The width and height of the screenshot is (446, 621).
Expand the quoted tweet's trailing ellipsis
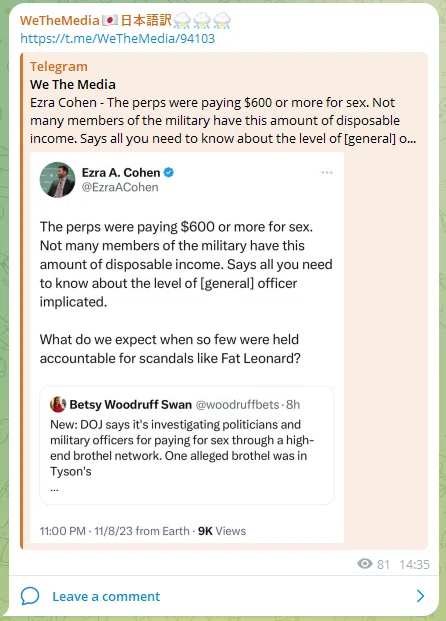click(54, 490)
